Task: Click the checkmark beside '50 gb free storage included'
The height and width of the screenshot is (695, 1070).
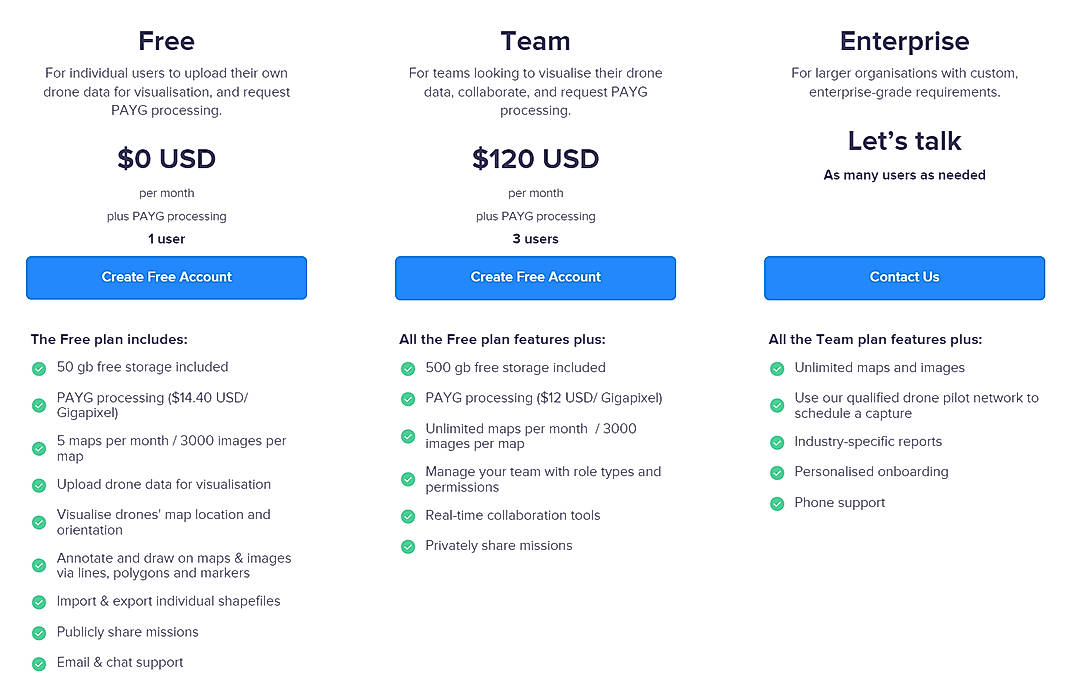Action: pyautogui.click(x=38, y=367)
